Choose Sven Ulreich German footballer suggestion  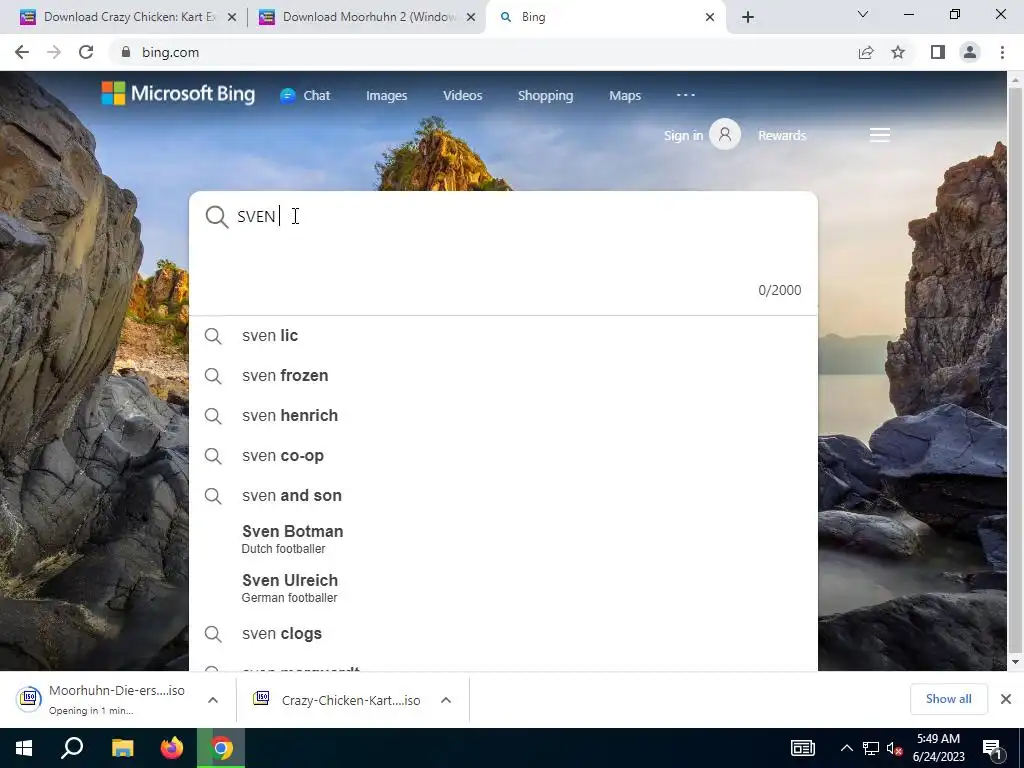click(x=503, y=588)
